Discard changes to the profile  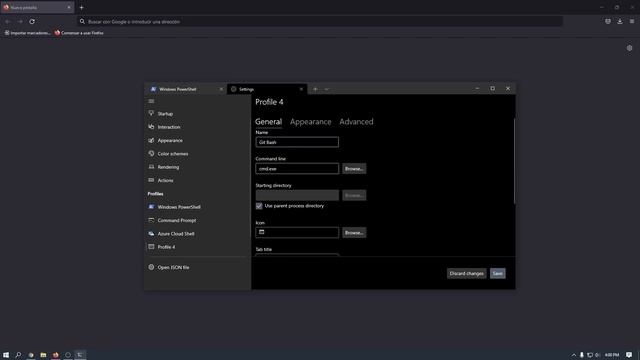[467, 273]
